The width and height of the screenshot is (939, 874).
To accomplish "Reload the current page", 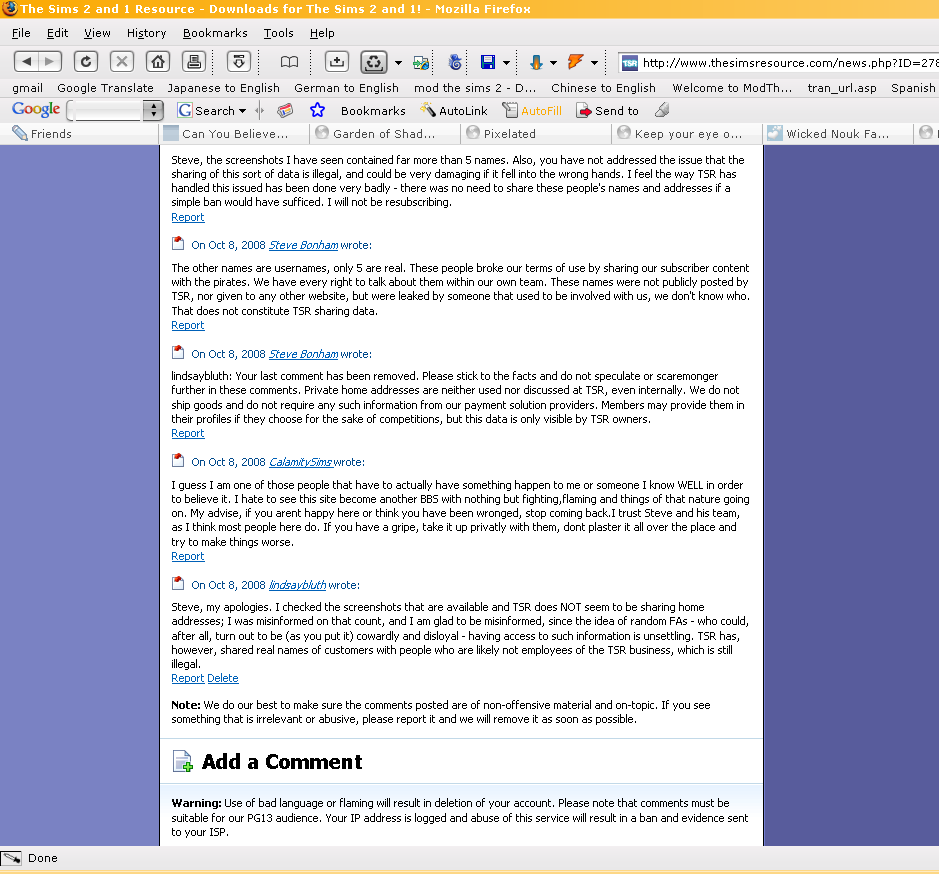I will click(x=86, y=62).
